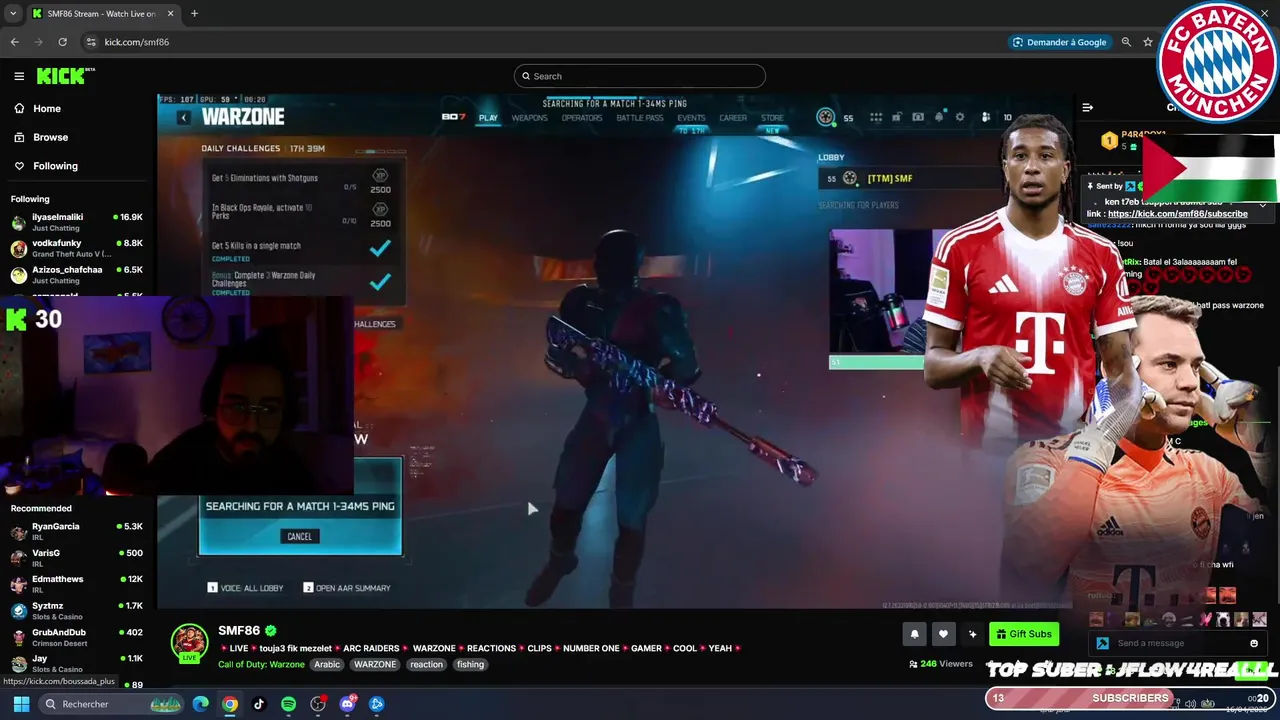This screenshot has width=1280, height=720.
Task: Select the STORE tab in Warzone menu
Action: 772,118
